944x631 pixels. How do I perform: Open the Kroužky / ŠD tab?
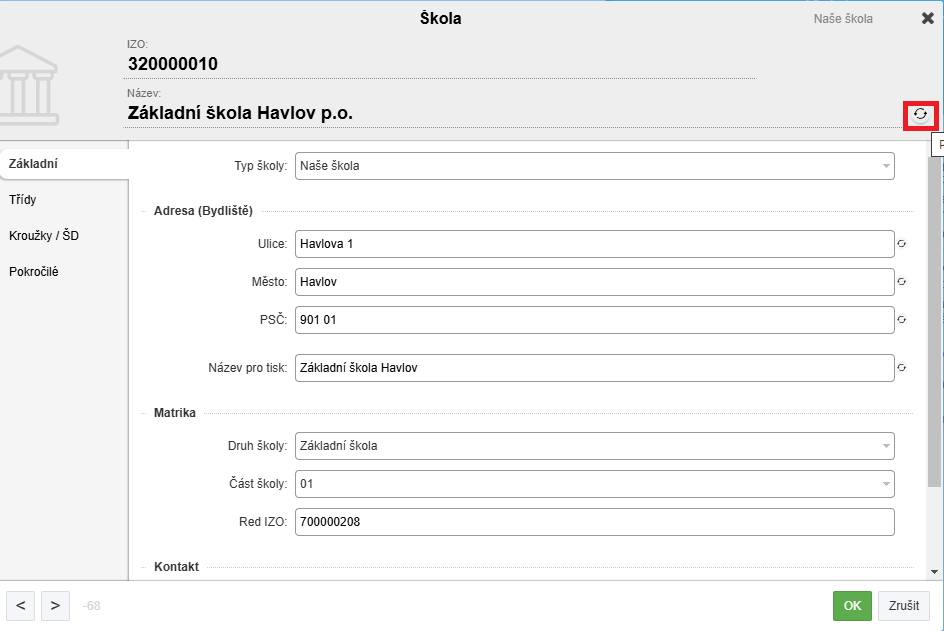[64, 236]
